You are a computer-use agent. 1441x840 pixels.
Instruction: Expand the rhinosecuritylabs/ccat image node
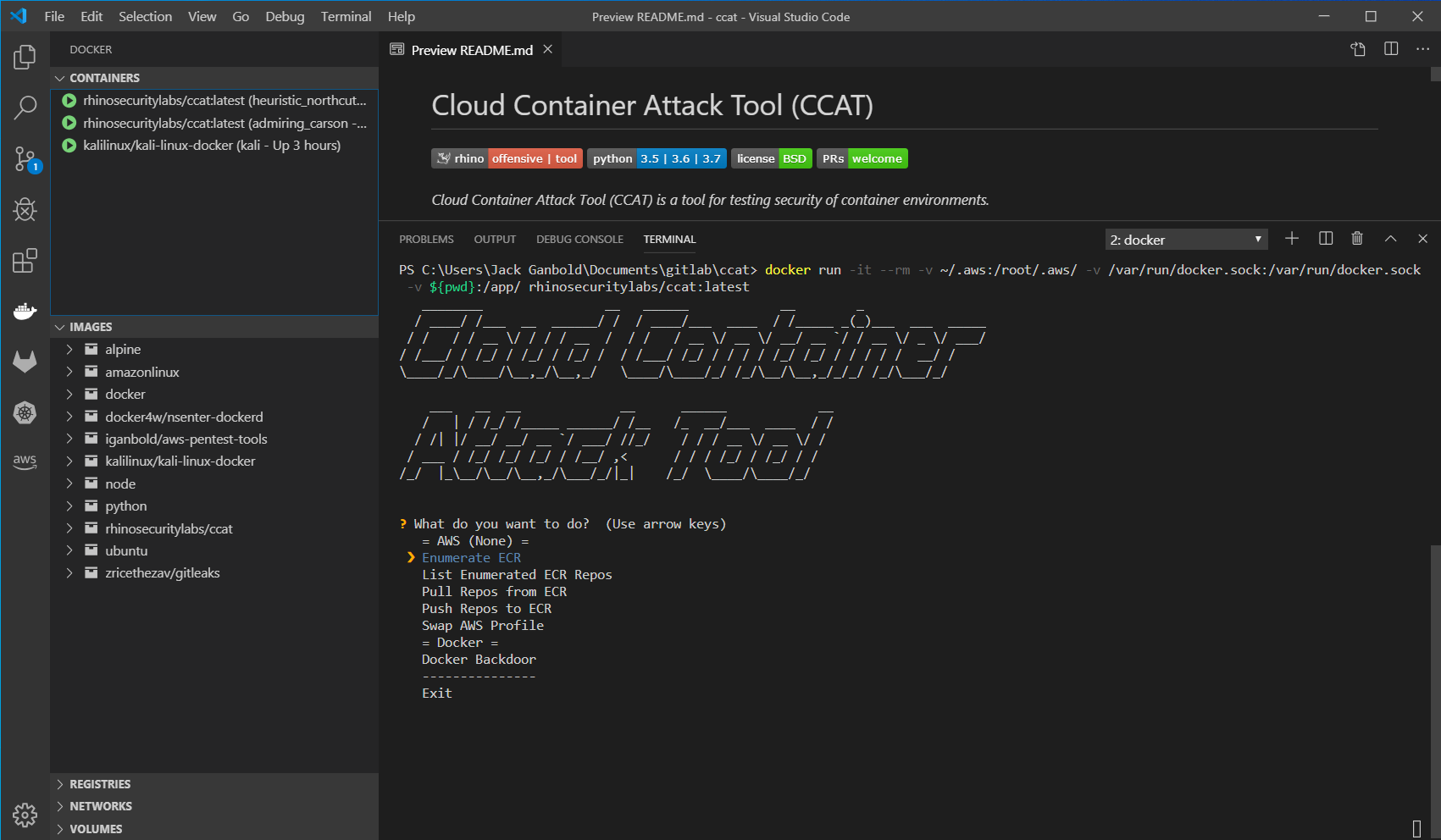tap(69, 528)
